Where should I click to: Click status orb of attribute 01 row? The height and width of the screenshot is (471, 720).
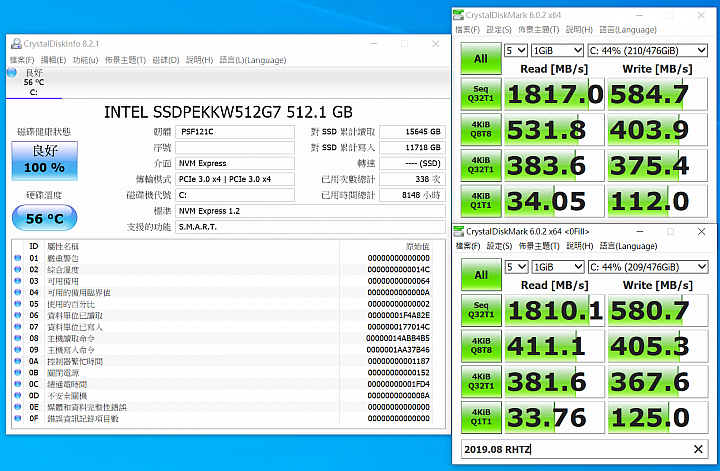click(x=17, y=258)
